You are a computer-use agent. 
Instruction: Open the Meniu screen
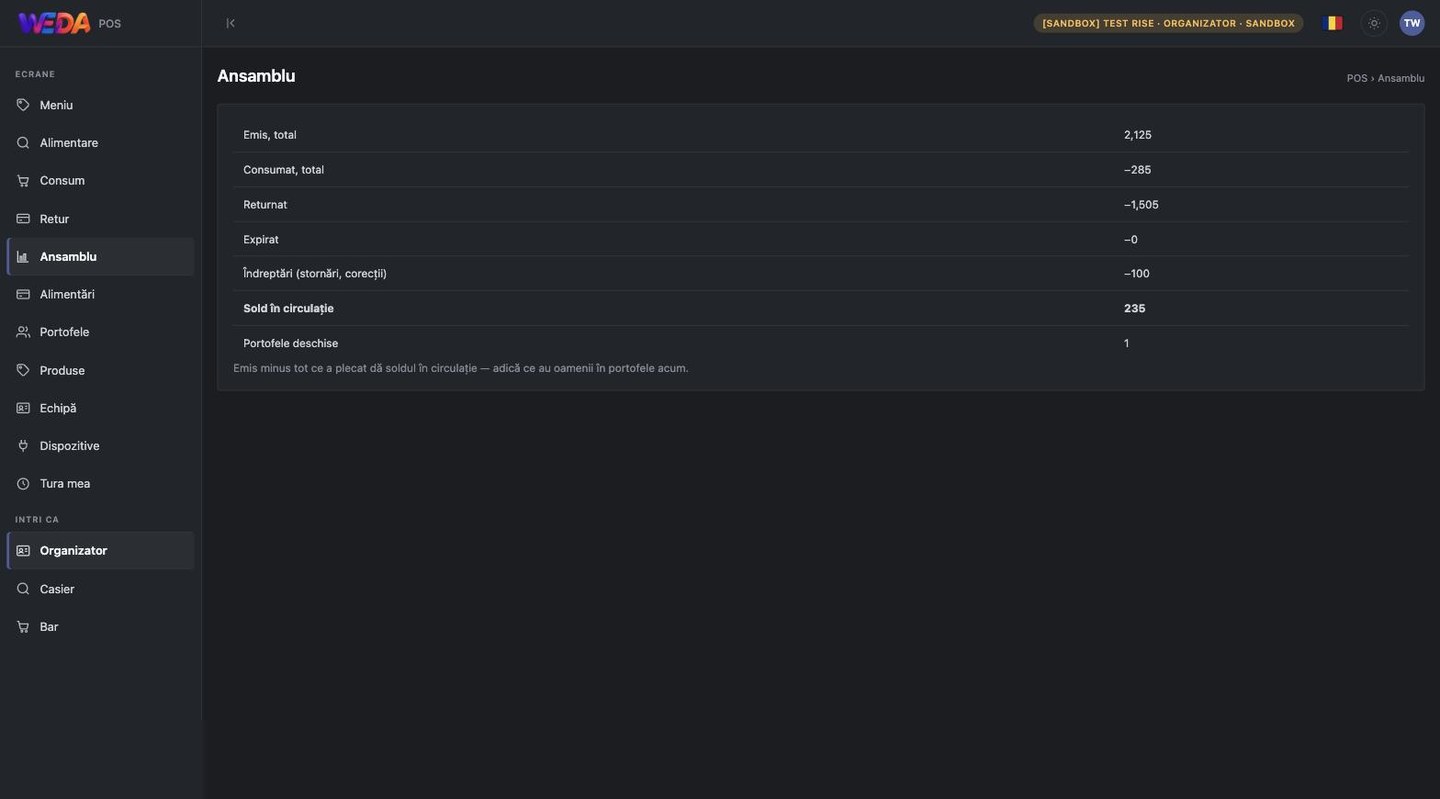(100, 105)
